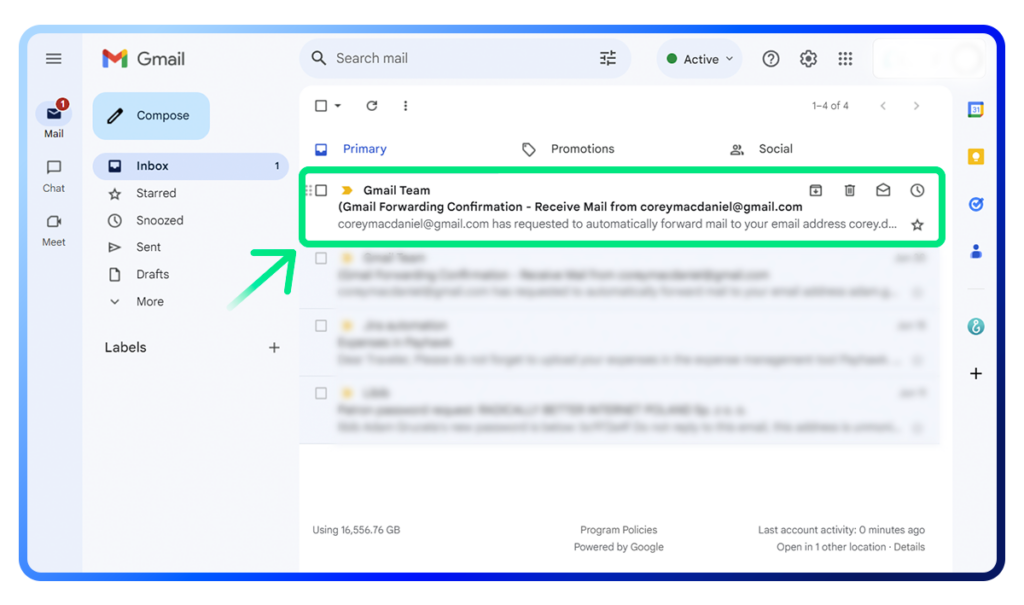
Task: Star the Gmail Forwarding Confirmation email
Action: point(917,225)
